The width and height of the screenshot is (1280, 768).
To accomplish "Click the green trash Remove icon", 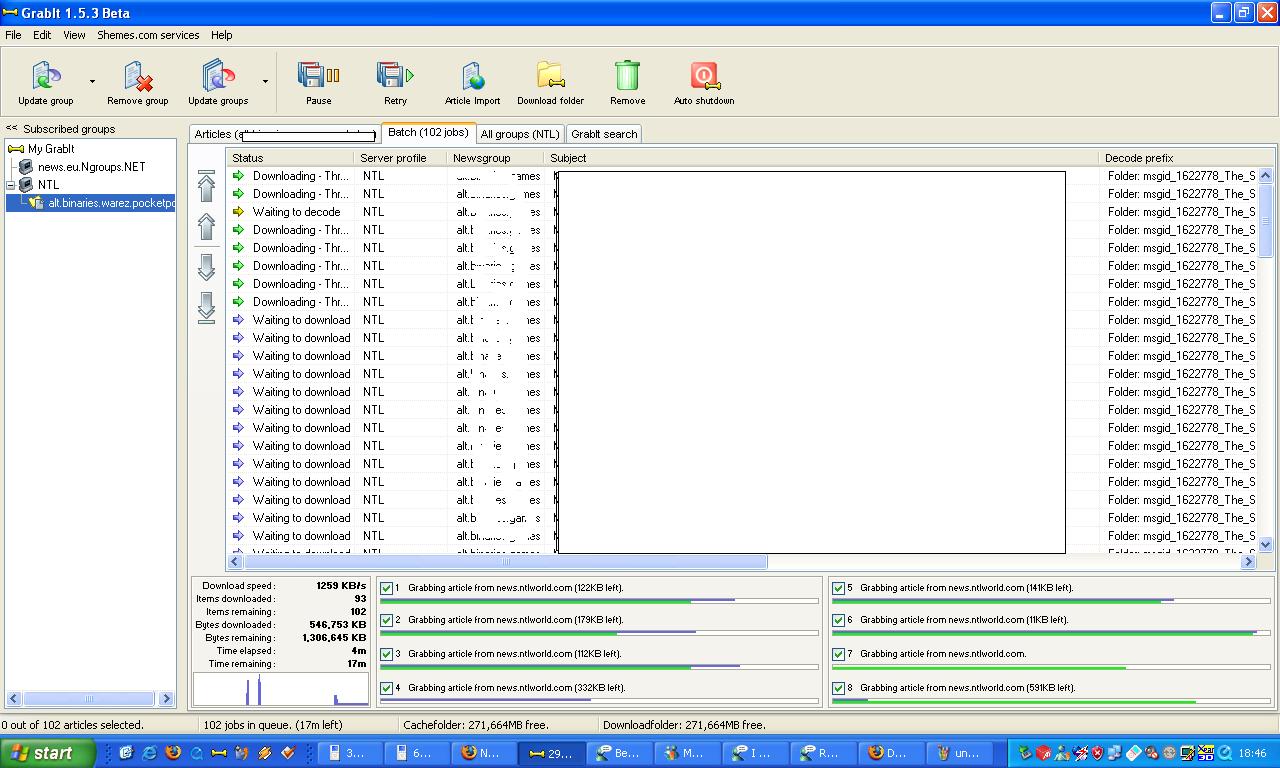I will pyautogui.click(x=627, y=77).
